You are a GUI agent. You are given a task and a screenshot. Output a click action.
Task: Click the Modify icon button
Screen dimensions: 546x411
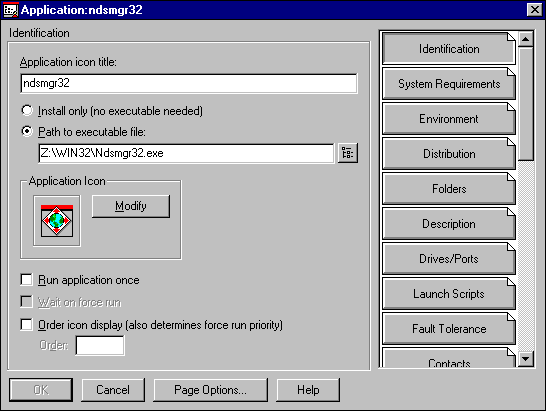[131, 206]
